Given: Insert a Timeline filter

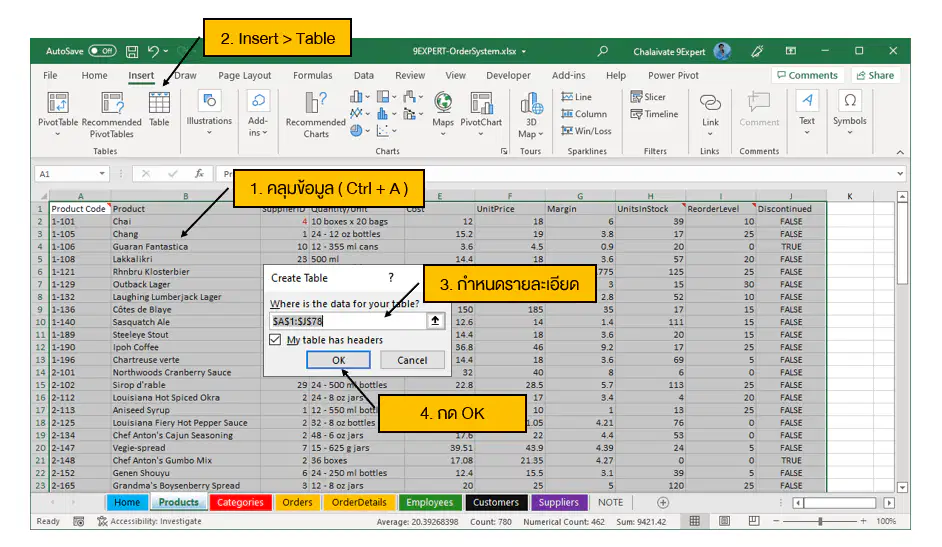Looking at the screenshot, I should [x=654, y=113].
